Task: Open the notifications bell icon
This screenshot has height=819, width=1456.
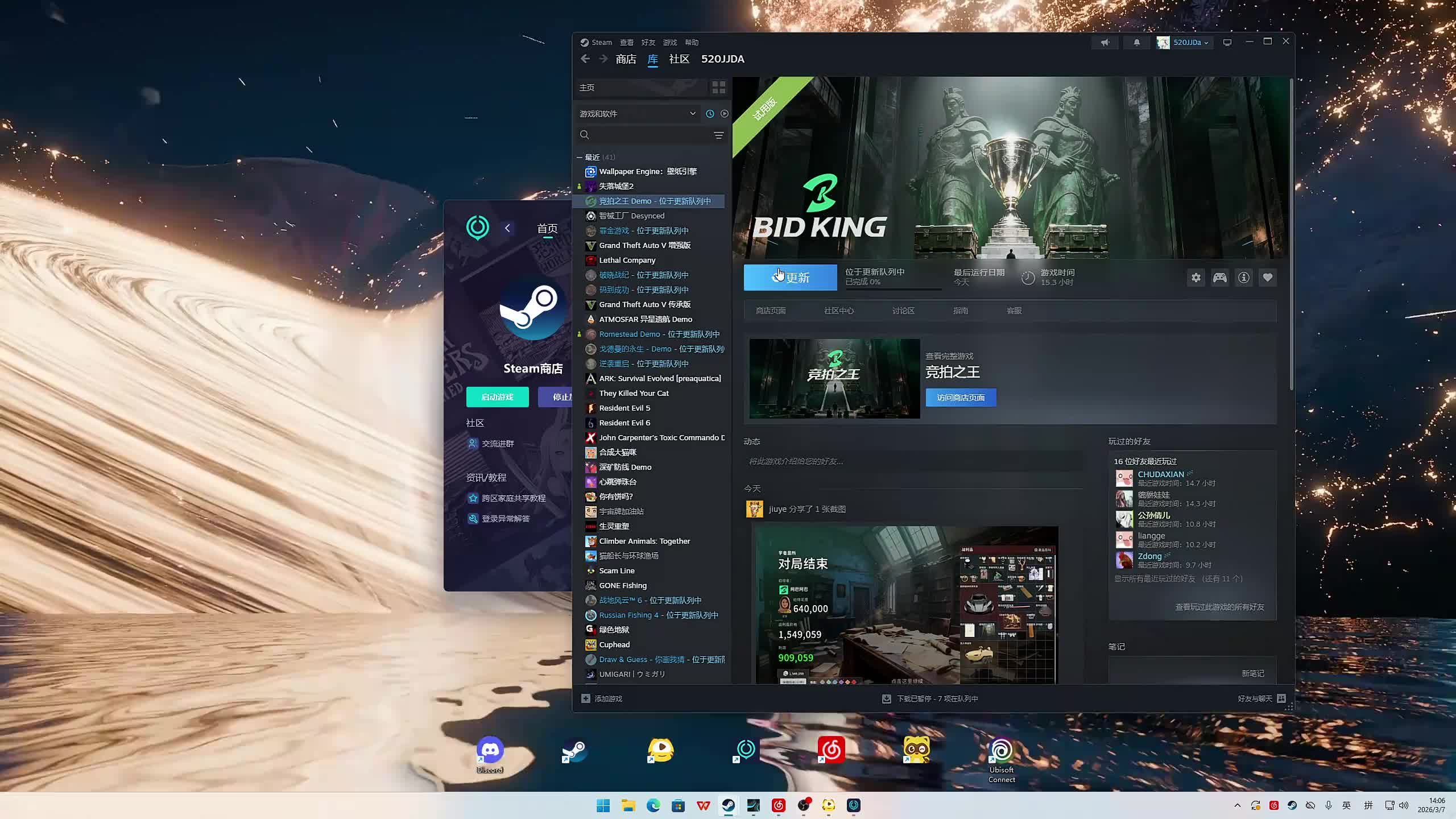Action: pyautogui.click(x=1136, y=43)
